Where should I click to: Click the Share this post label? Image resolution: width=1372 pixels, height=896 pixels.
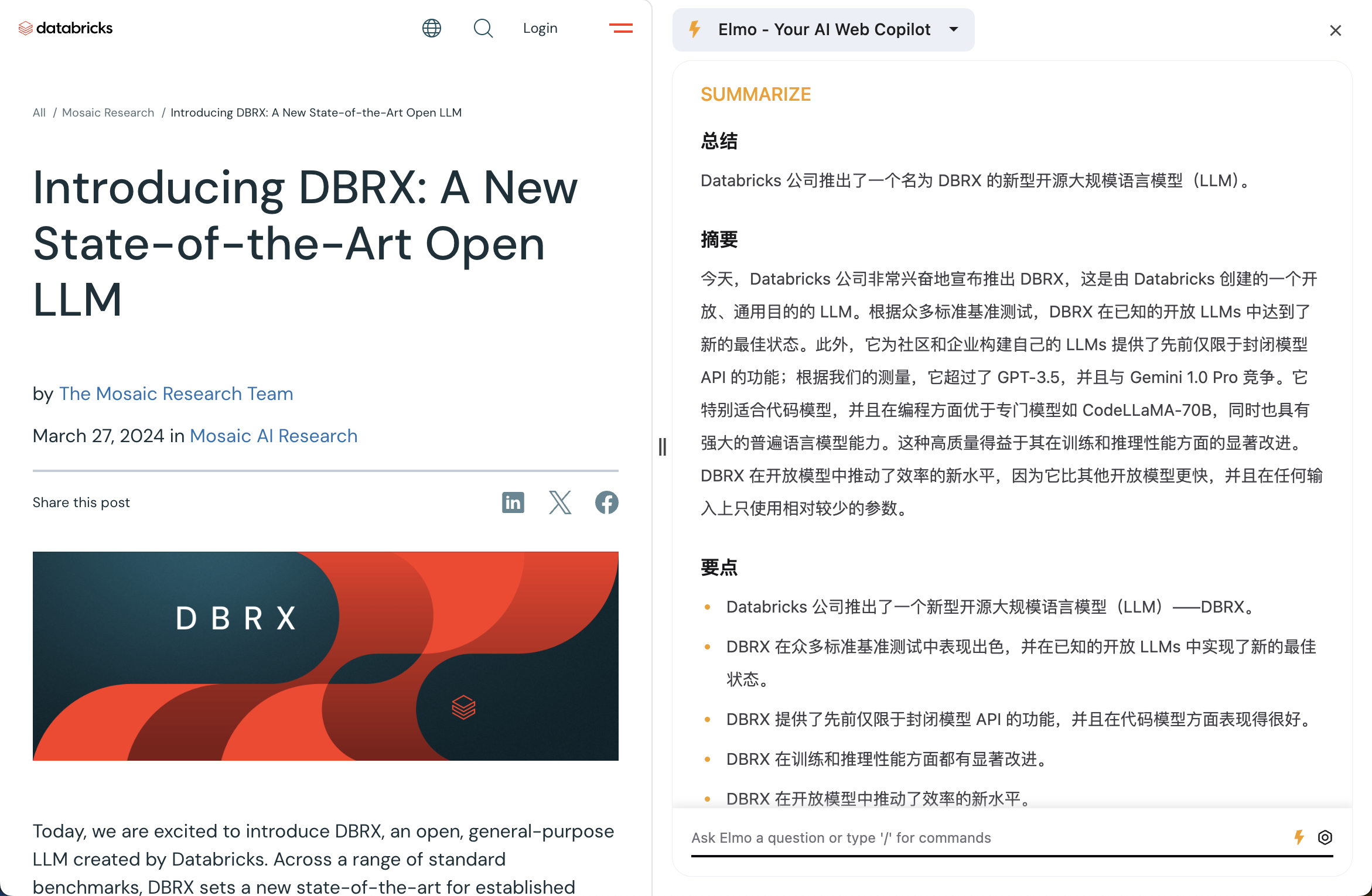81,502
